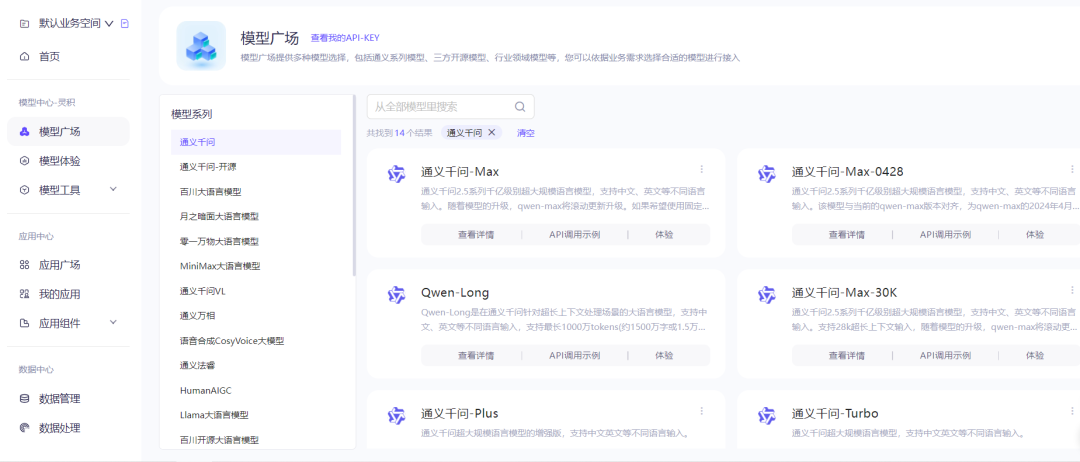Expand the 模型工具 menu chevron
Image resolution: width=1080 pixels, height=462 pixels.
[114, 189]
